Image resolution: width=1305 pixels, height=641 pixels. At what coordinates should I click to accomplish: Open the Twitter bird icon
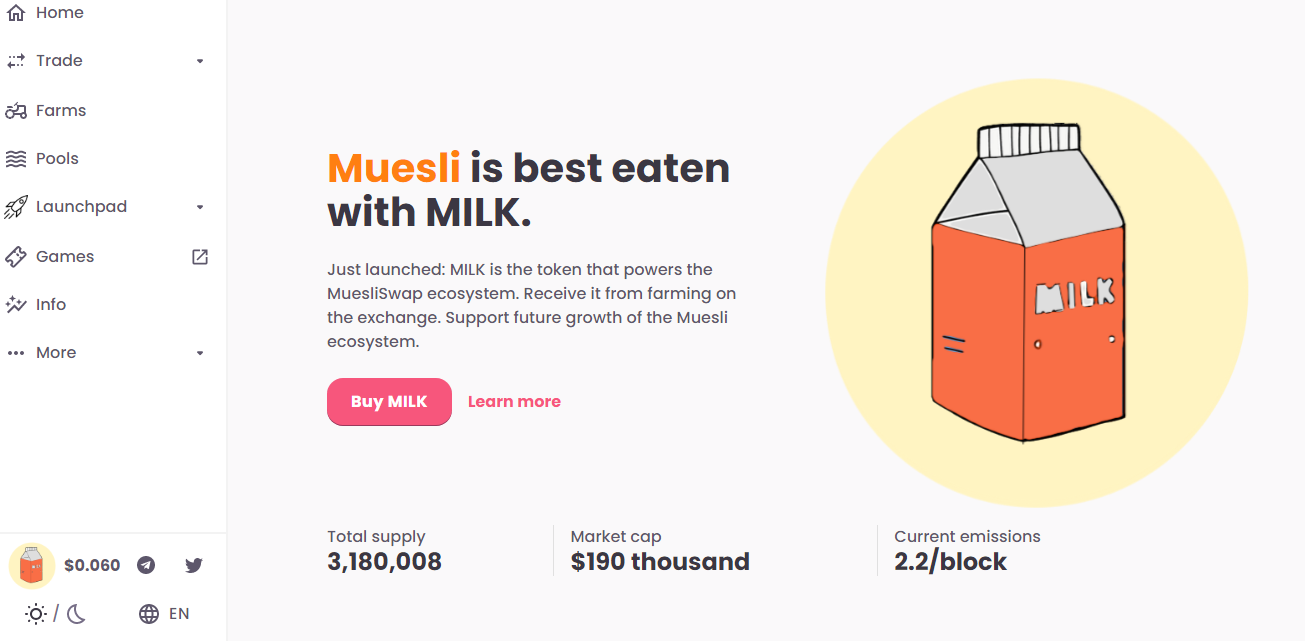click(x=194, y=565)
